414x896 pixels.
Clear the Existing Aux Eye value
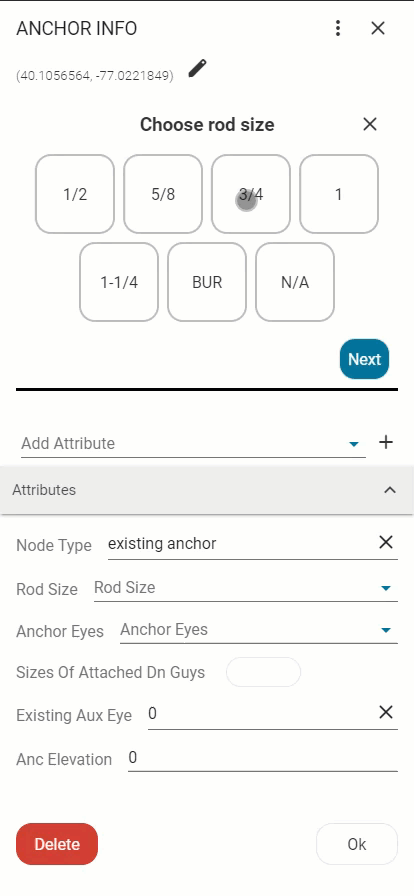[x=386, y=712]
